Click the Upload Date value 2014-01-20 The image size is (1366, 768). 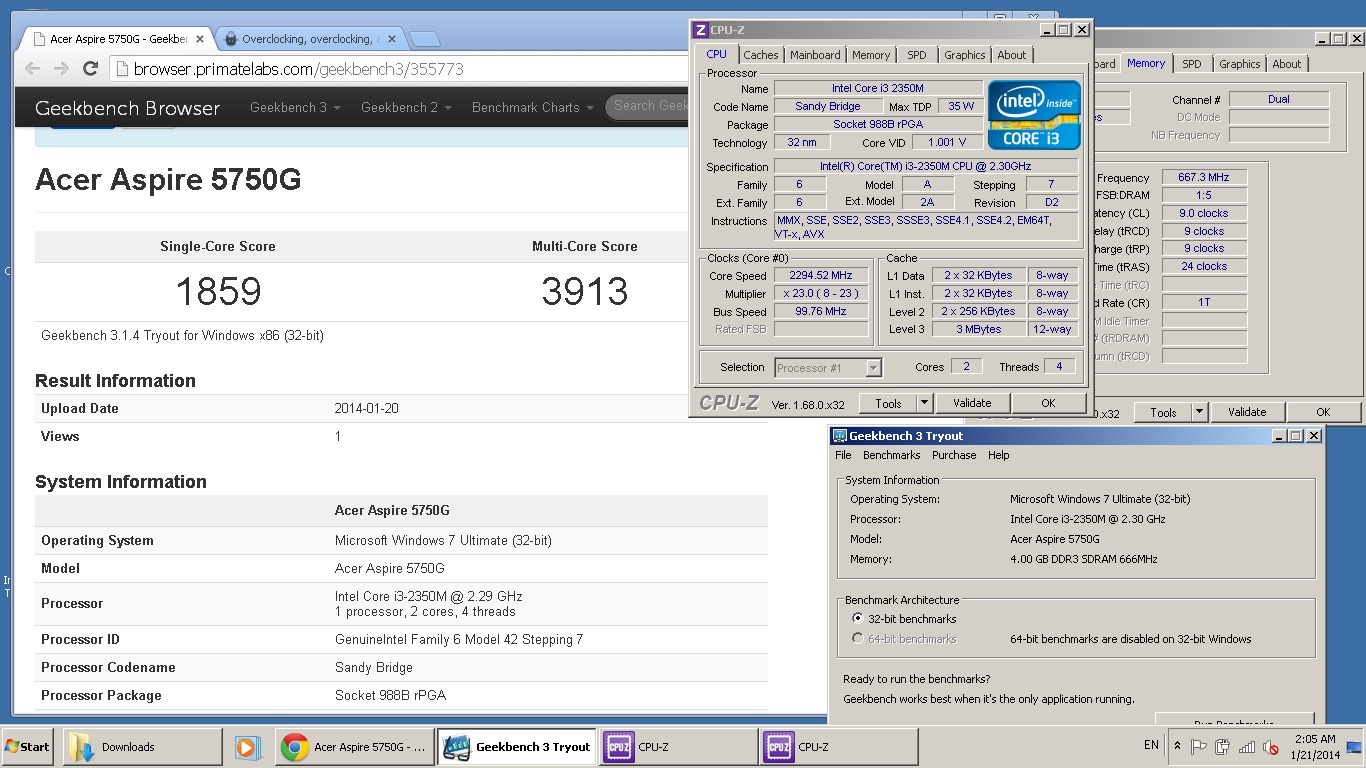pos(366,408)
